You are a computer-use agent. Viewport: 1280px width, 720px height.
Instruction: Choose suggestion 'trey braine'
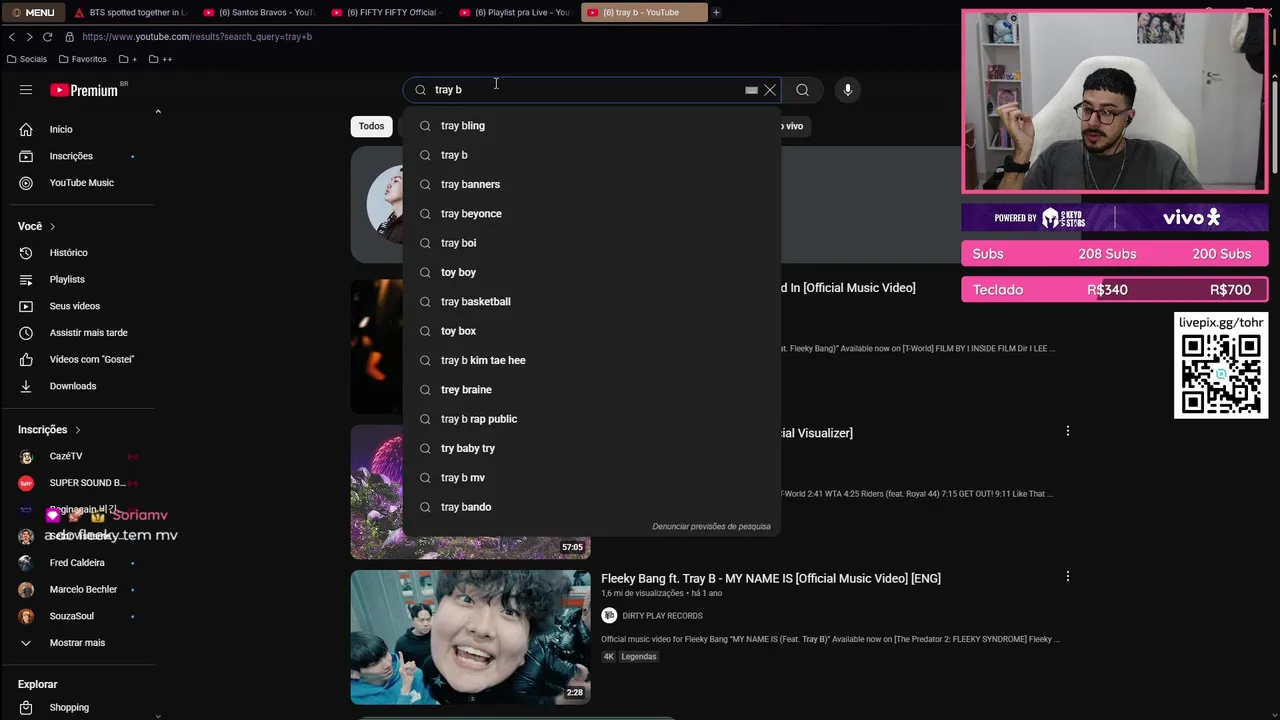pyautogui.click(x=592, y=390)
